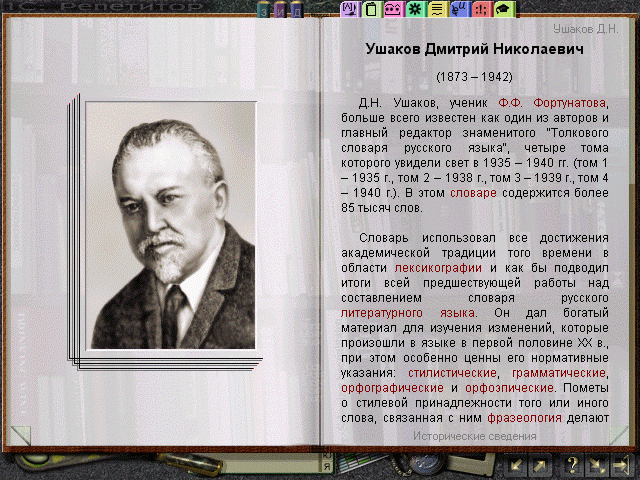Open the phonetics [A] purple tab
The height and width of the screenshot is (480, 640).
click(350, 9)
